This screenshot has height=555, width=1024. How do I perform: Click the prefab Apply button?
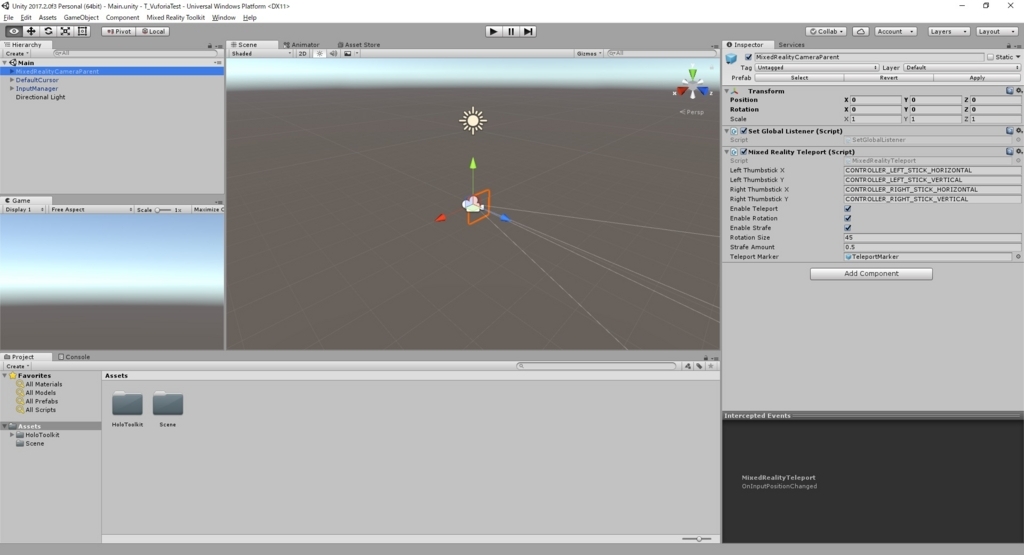point(977,78)
